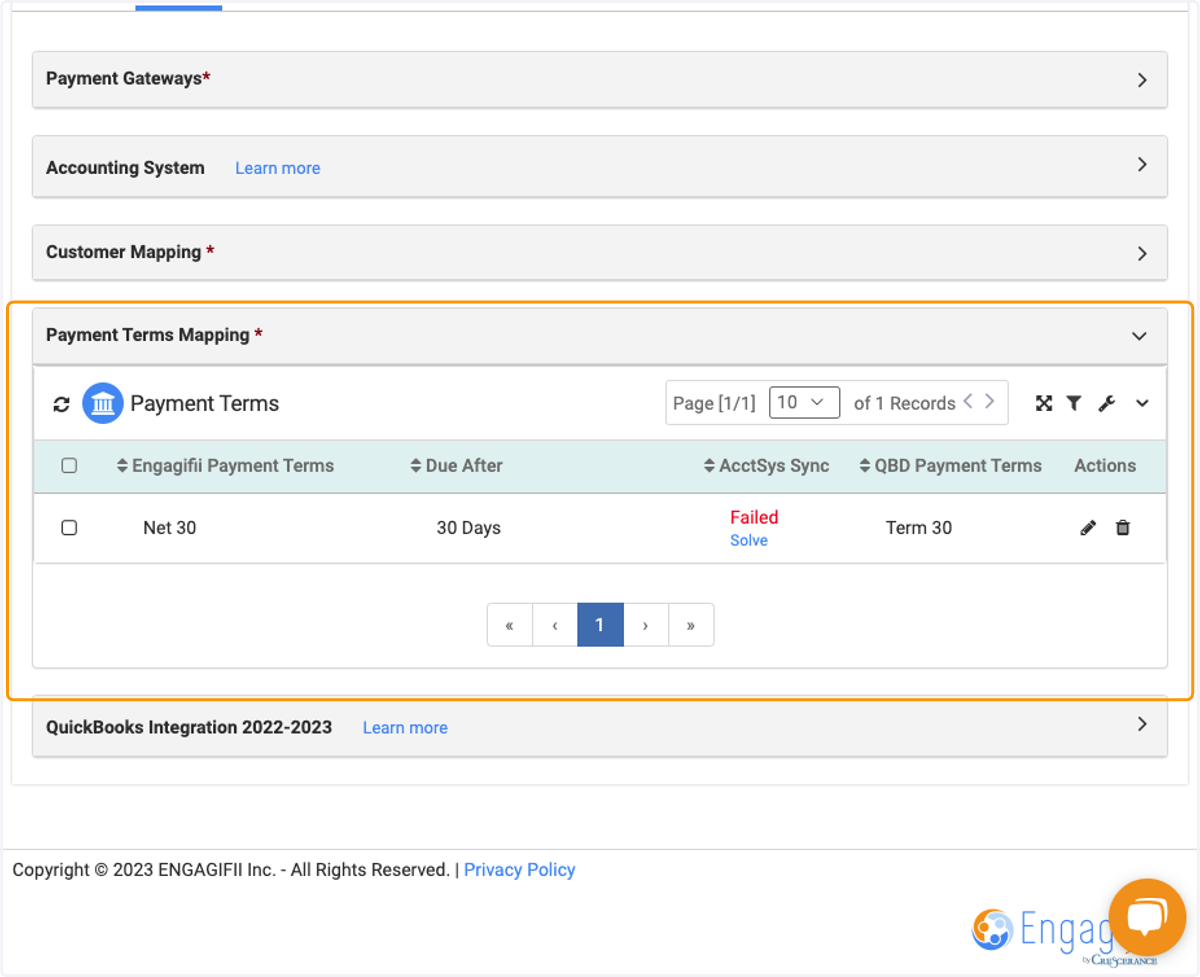Open the orange chat widget
The width and height of the screenshot is (1200, 977).
click(1147, 917)
